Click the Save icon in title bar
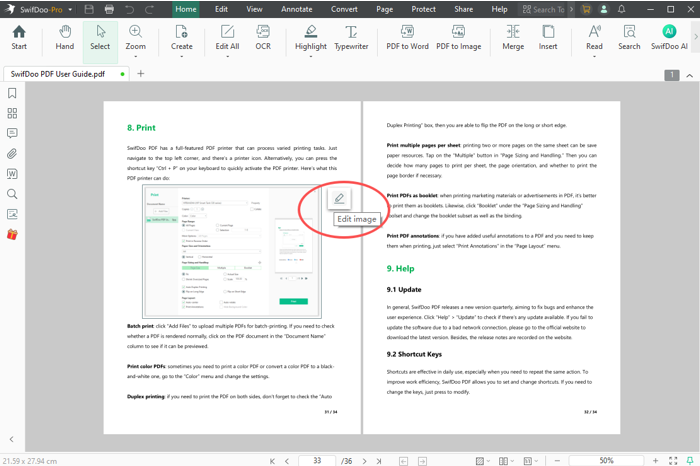Screen dimensions: 700x466 [x=89, y=9]
